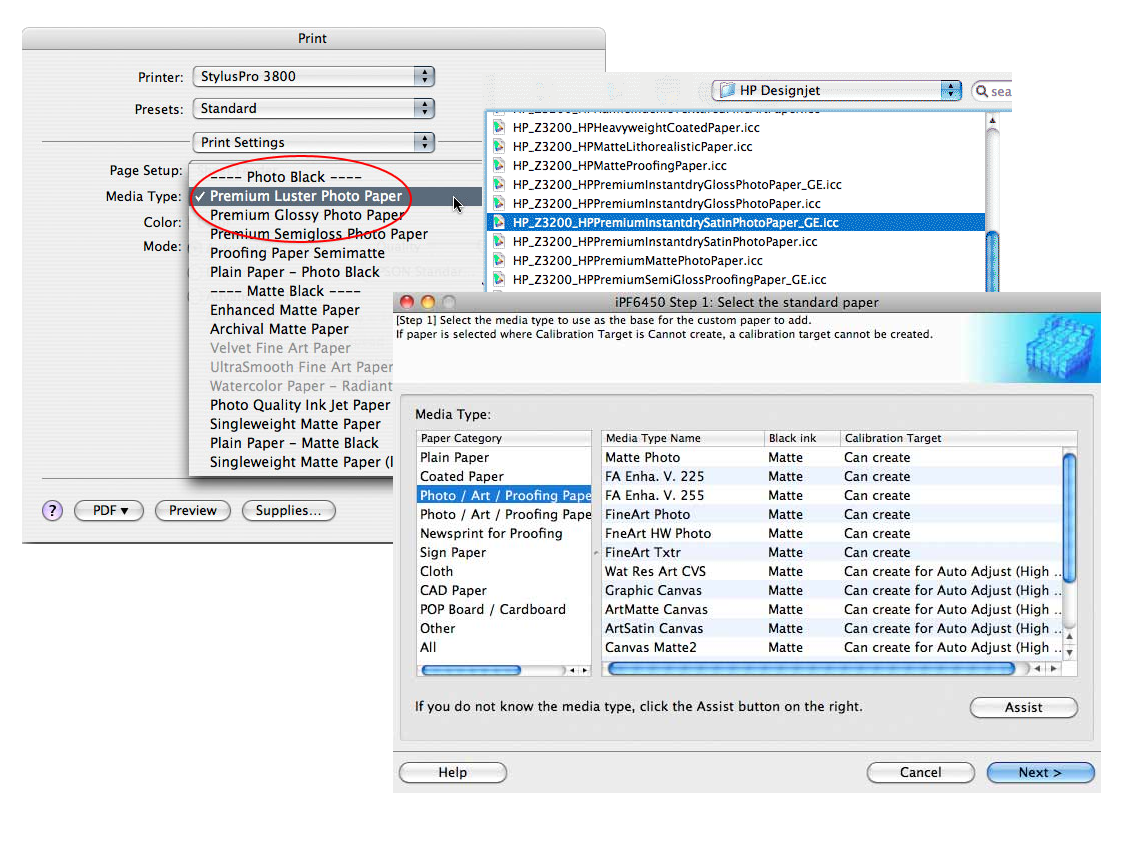Select the Plain Paper category
This screenshot has width=1134, height=850.
[x=504, y=457]
